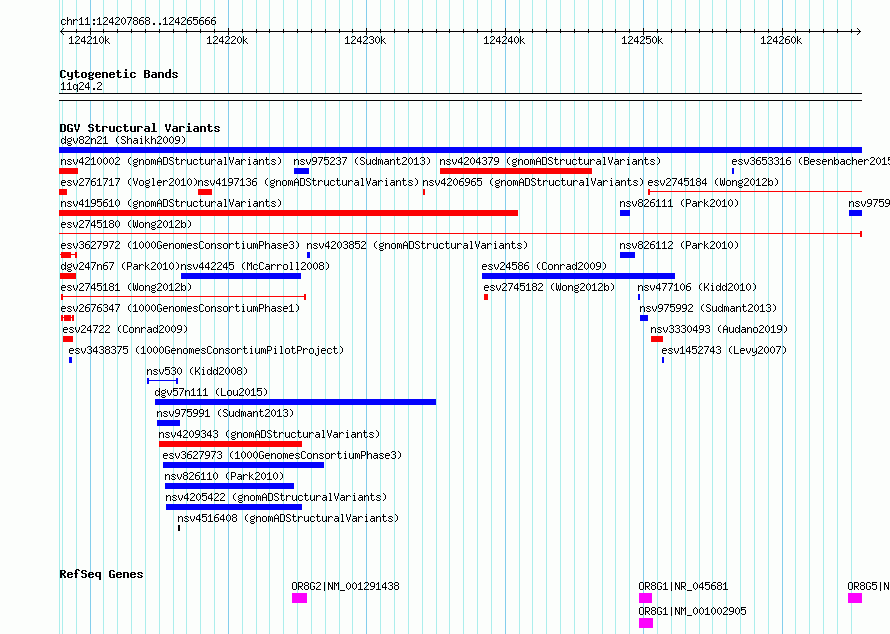
Task: Select nsv3330493 (Audano2019) label
Action: point(719,329)
